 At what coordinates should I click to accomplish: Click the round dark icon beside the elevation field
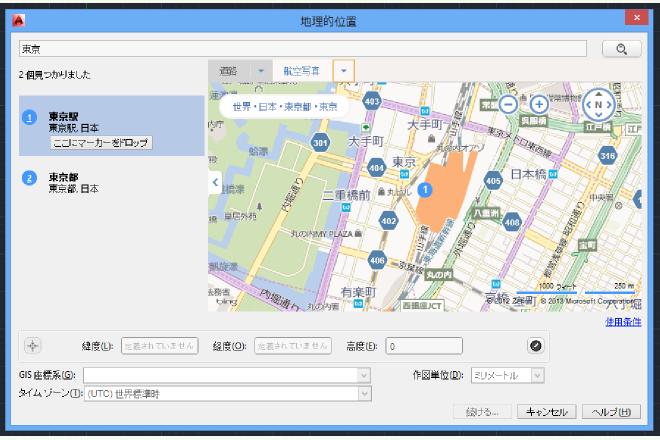(535, 346)
